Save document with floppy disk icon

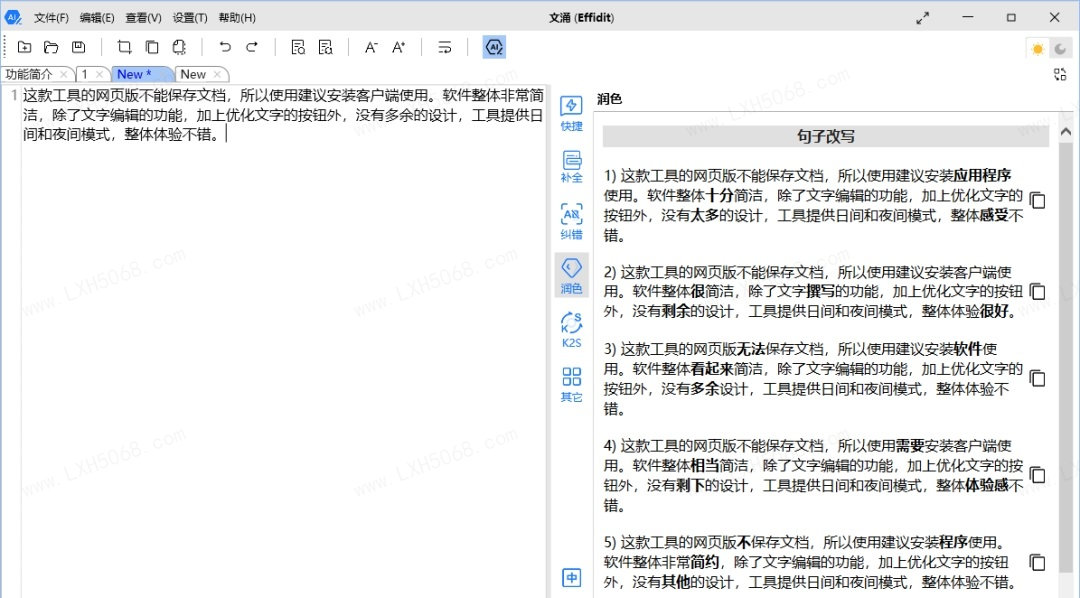click(79, 47)
